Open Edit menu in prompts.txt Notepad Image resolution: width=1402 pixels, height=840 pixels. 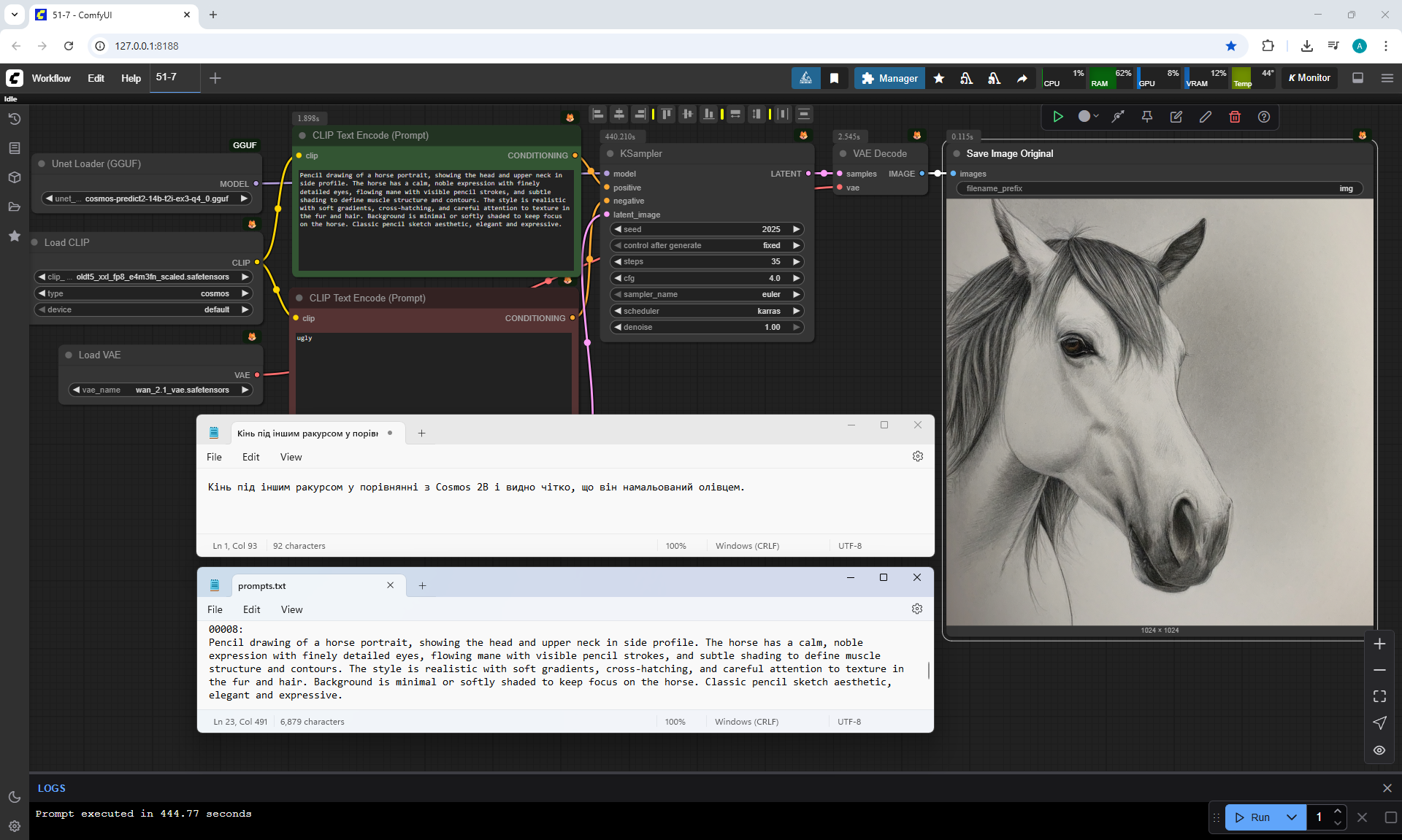251,609
